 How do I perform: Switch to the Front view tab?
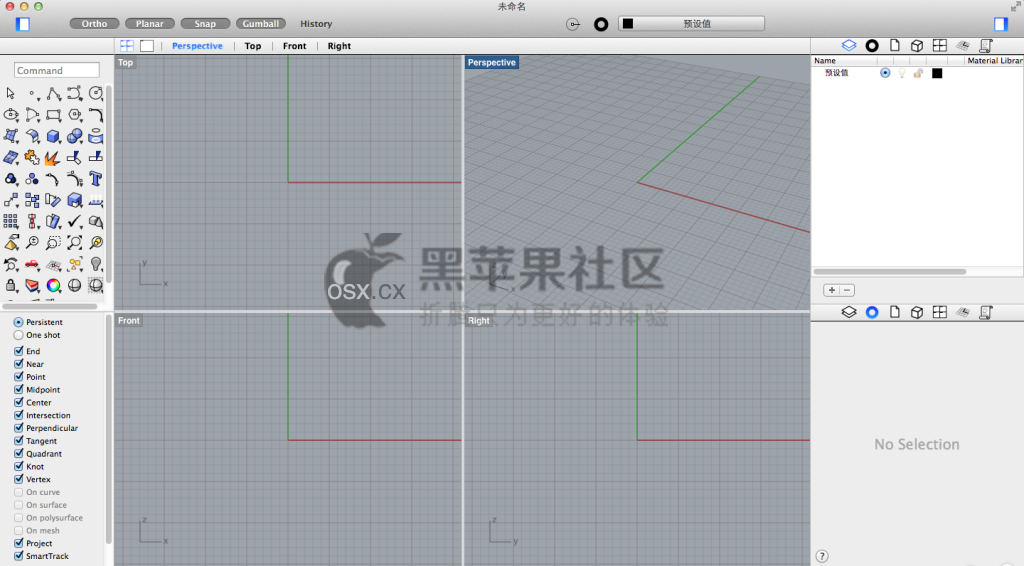click(x=295, y=46)
